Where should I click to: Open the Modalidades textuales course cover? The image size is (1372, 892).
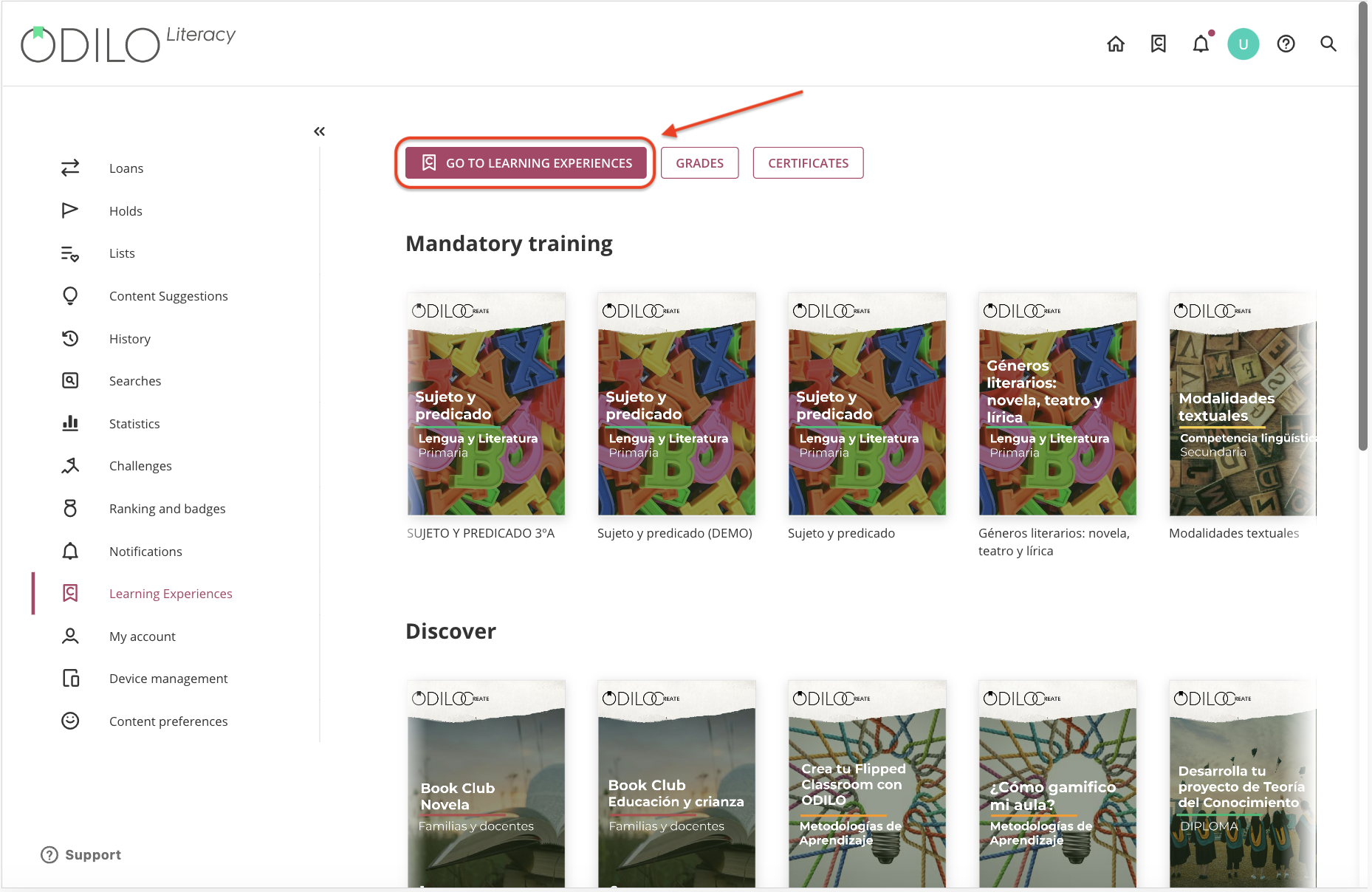1243,404
